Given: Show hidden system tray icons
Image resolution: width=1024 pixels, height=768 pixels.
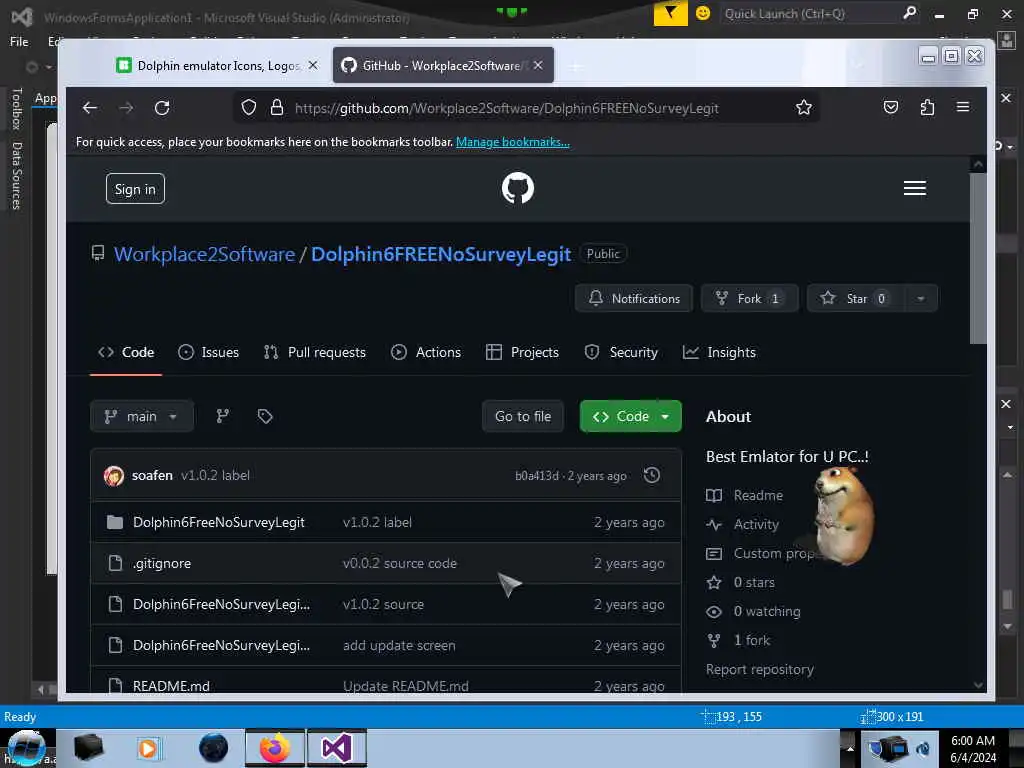Looking at the screenshot, I should pyautogui.click(x=850, y=748).
